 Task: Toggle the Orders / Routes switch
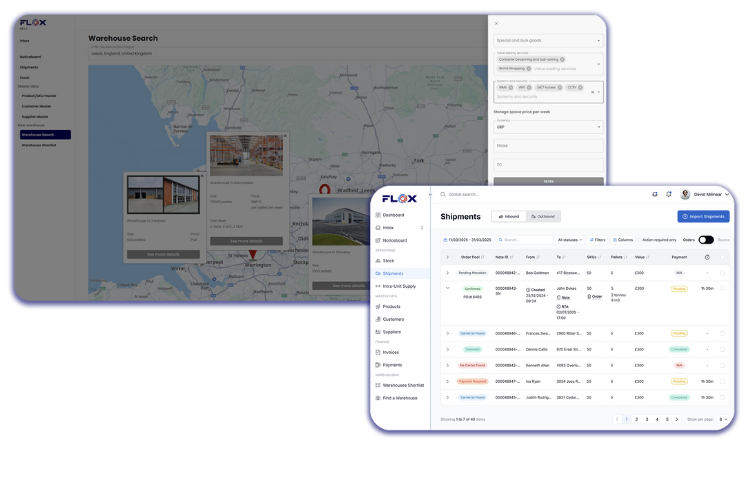pos(706,240)
